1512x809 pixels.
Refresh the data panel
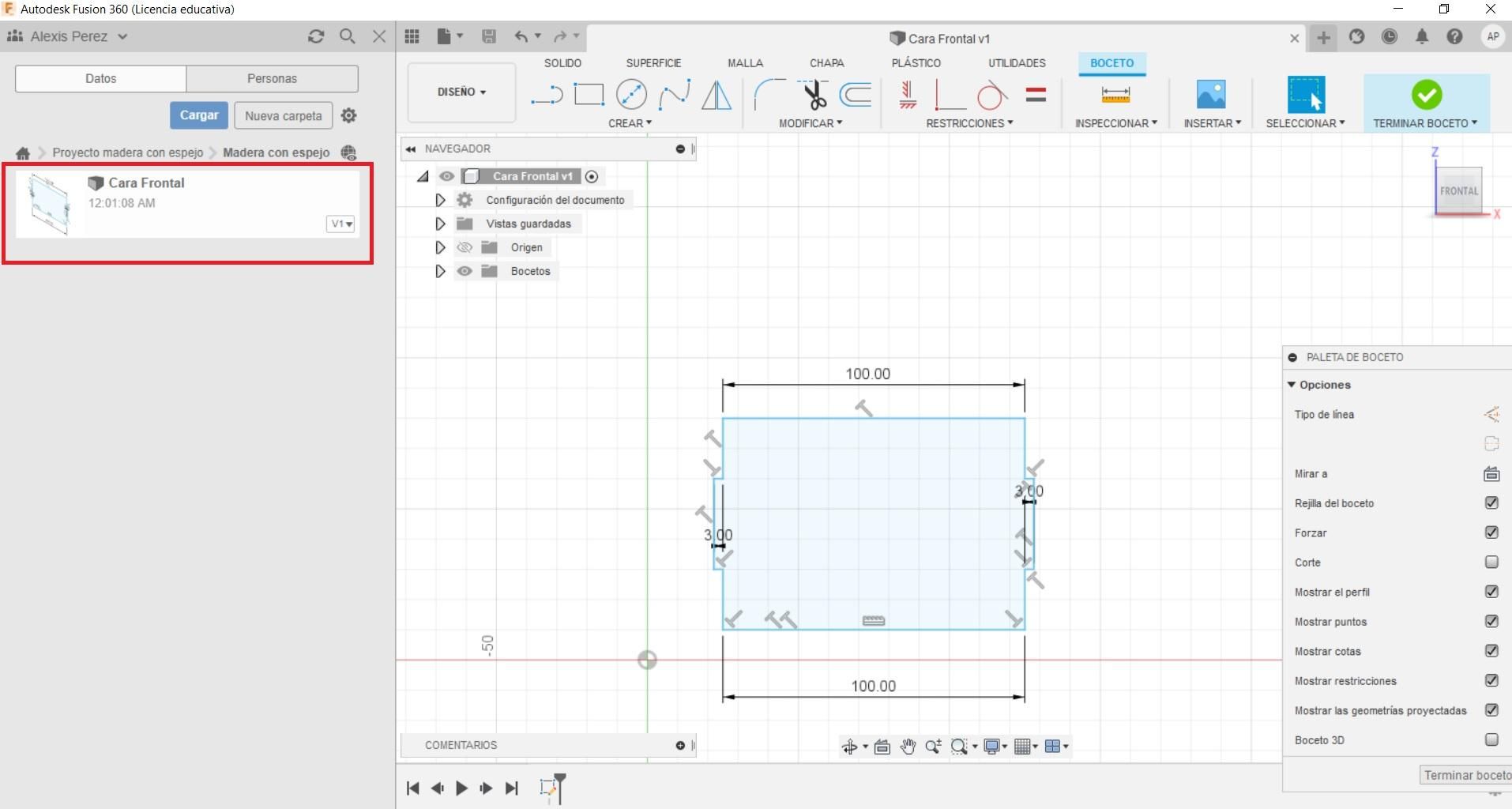pyautogui.click(x=316, y=36)
